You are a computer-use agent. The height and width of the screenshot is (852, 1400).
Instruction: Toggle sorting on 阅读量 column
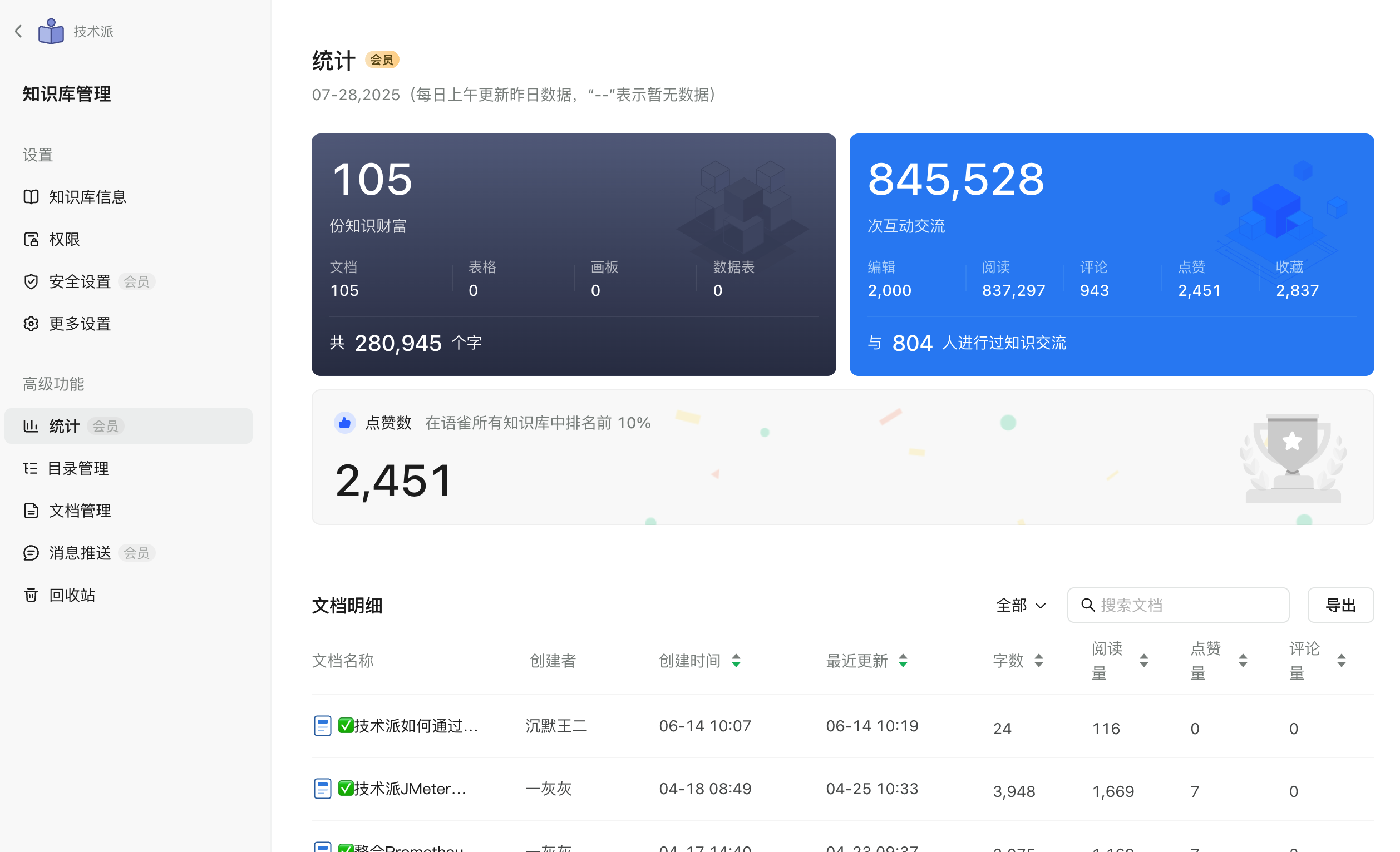[x=1143, y=661]
